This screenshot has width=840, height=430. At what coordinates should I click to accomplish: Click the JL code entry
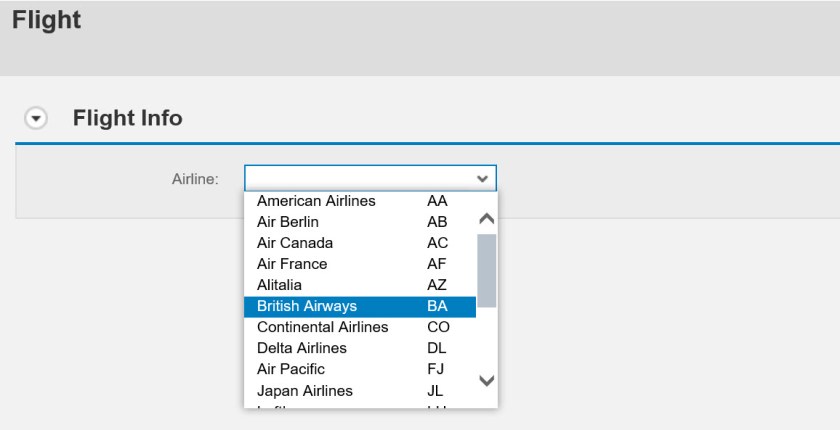435,390
